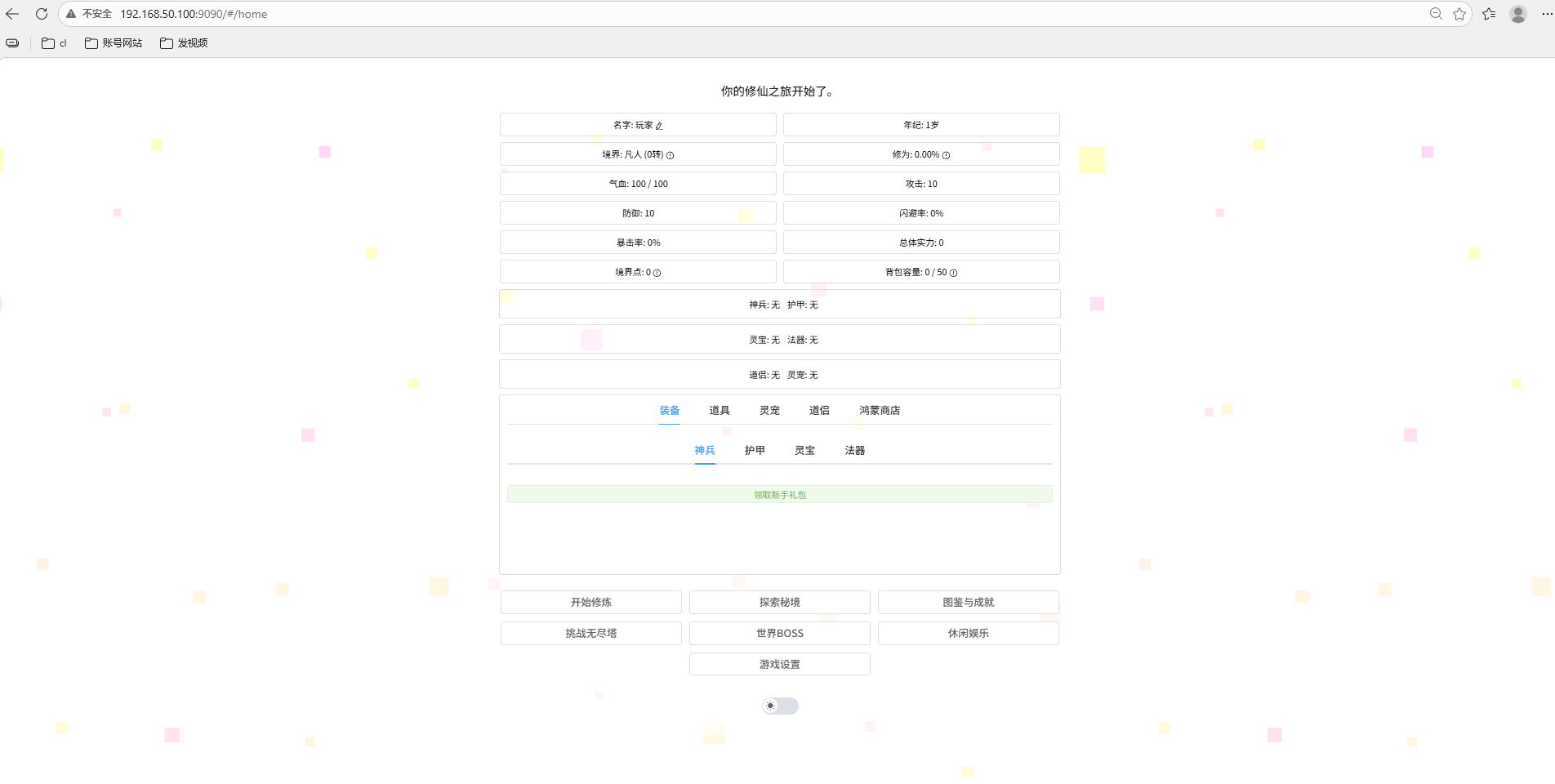Visit the 鸿蒙商店 tab

(x=880, y=411)
